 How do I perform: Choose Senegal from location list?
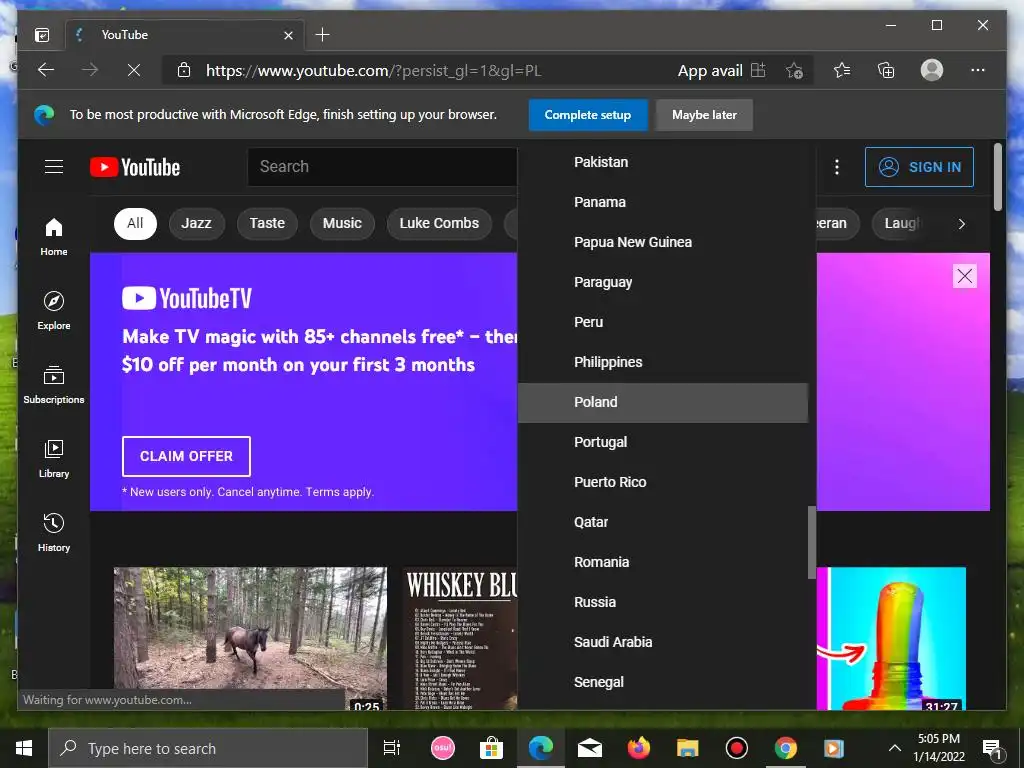tap(663, 682)
